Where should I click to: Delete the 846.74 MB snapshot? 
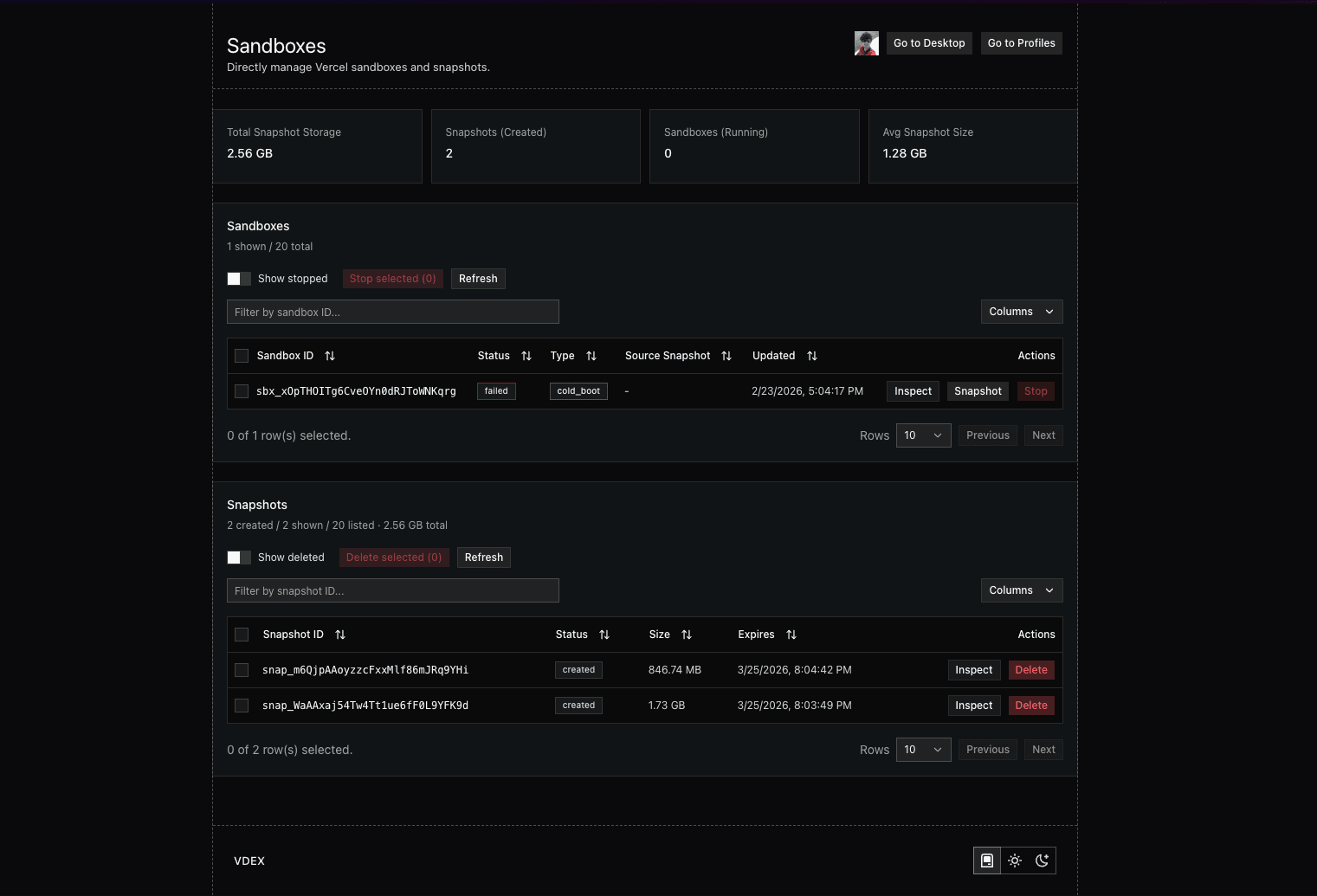[x=1030, y=670]
